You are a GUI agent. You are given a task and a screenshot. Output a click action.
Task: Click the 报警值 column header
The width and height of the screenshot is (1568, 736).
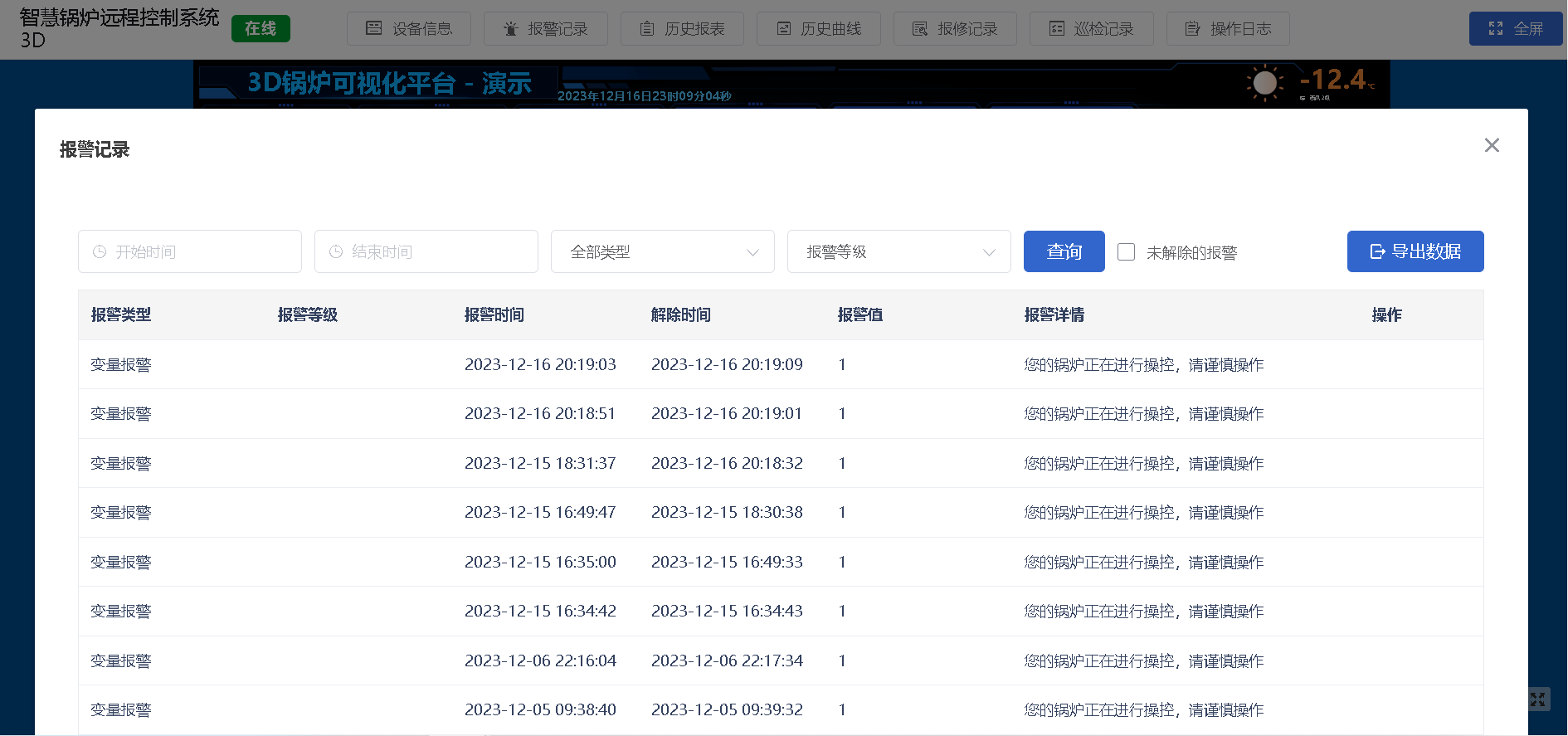[x=860, y=315]
